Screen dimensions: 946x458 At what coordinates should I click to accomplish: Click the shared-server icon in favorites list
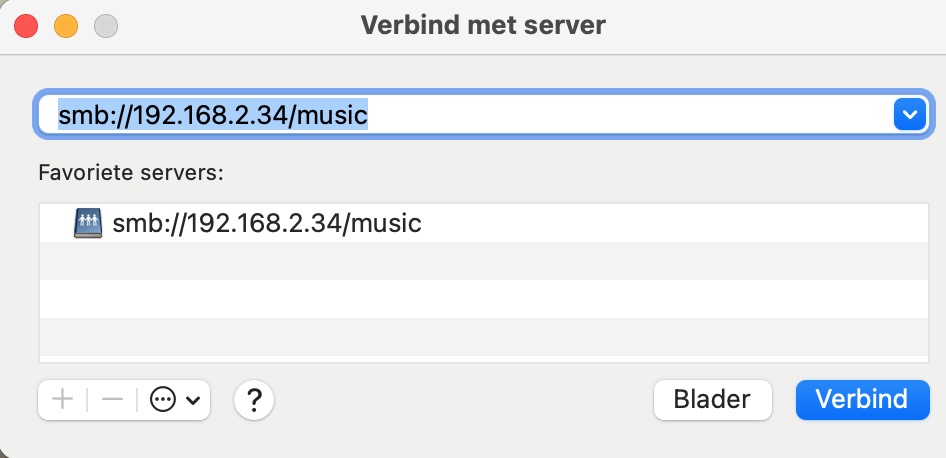(x=88, y=223)
